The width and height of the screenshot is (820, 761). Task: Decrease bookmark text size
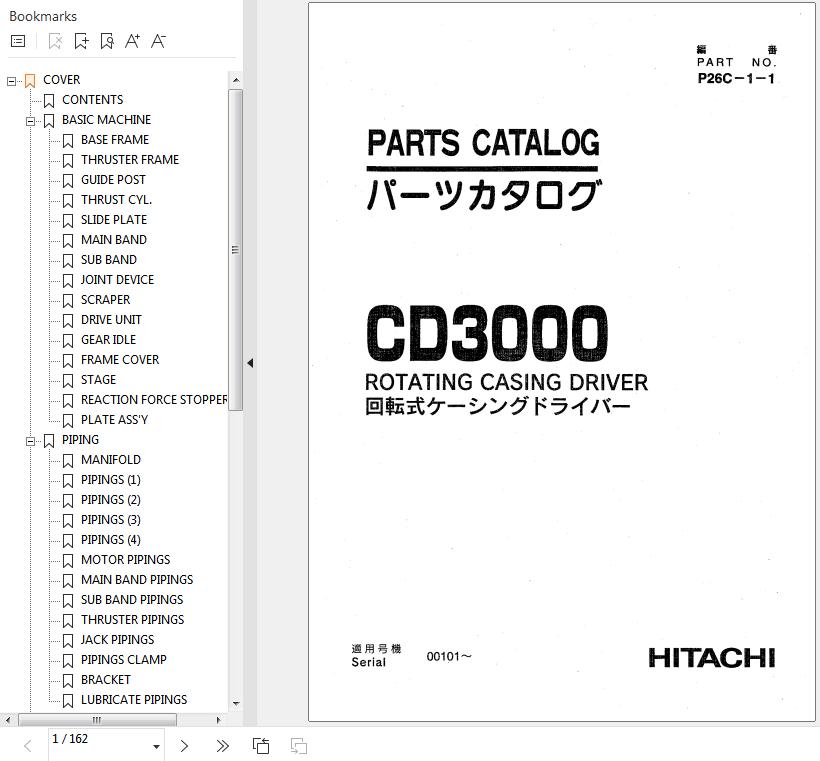click(x=158, y=41)
